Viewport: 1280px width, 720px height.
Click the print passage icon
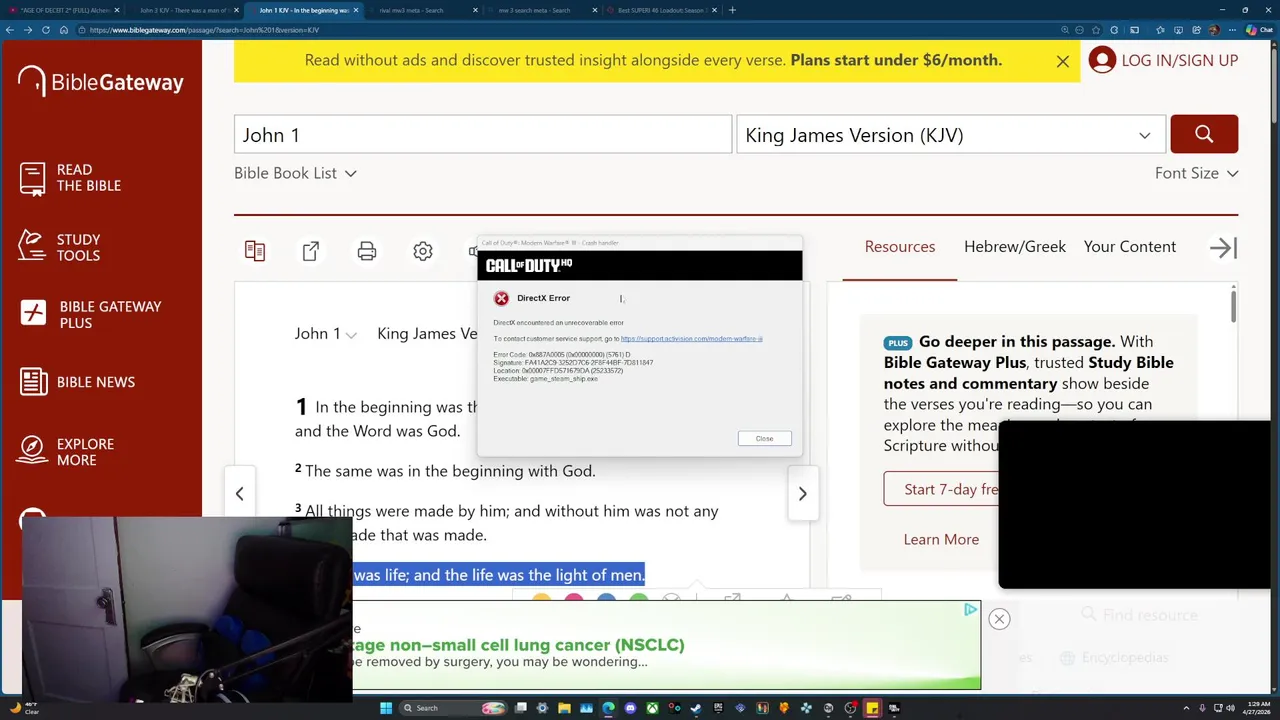click(367, 251)
